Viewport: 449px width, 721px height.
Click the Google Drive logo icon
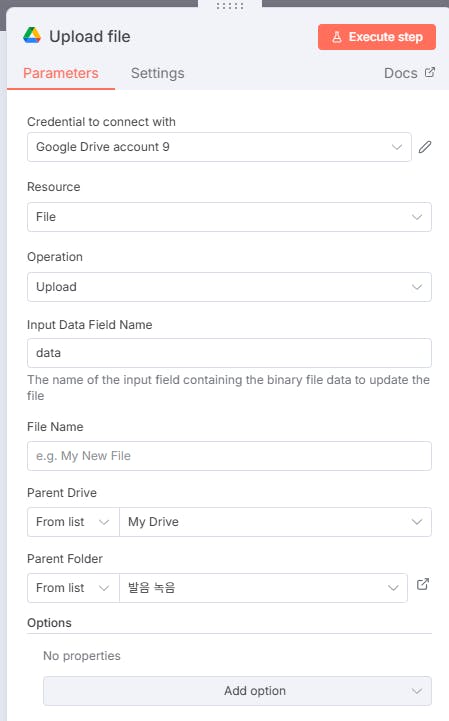32,36
